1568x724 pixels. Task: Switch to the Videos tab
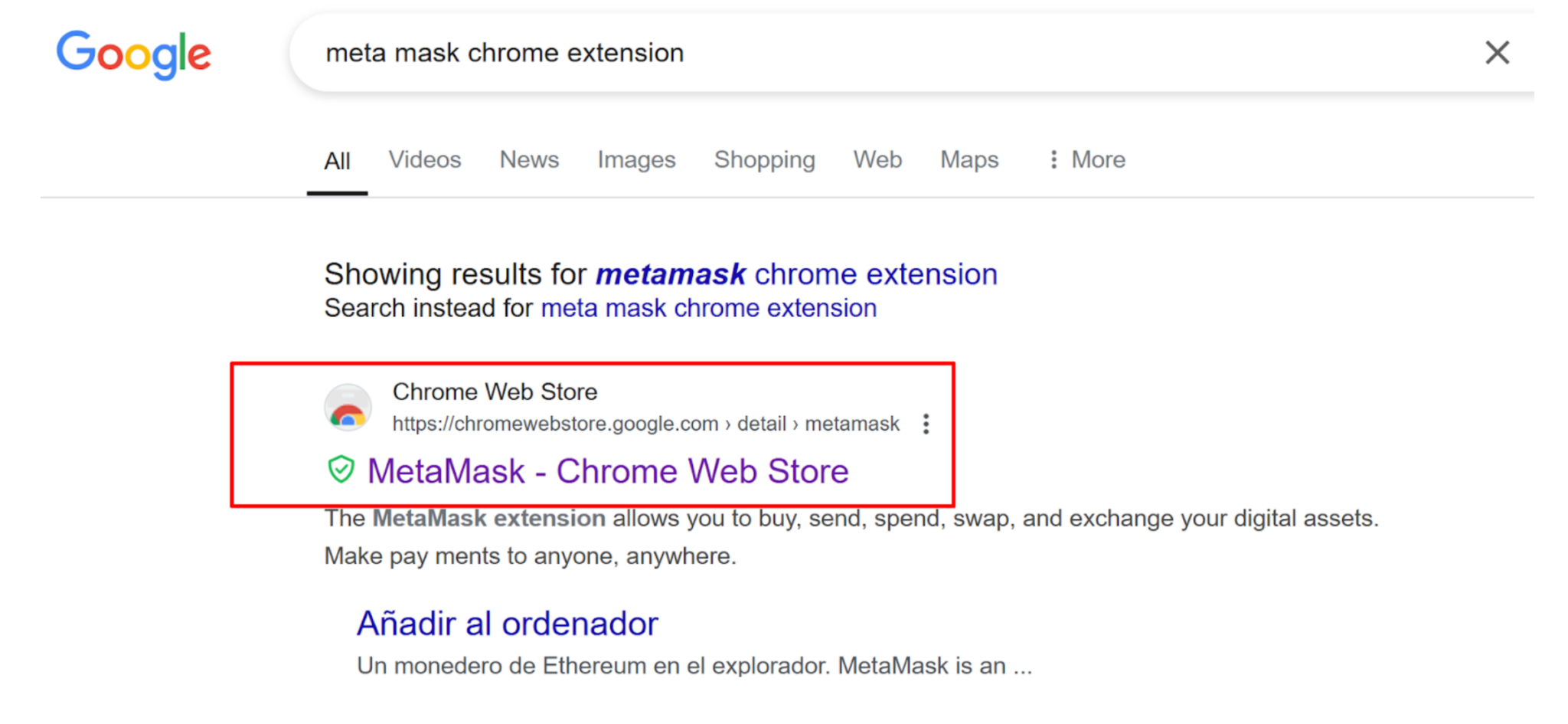(x=424, y=159)
